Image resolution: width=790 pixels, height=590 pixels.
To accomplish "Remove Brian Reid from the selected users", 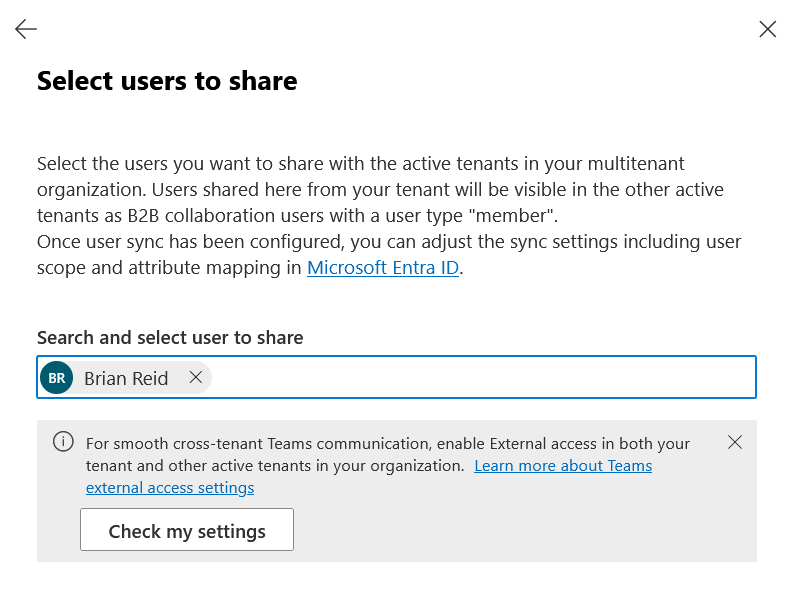I will tap(196, 377).
